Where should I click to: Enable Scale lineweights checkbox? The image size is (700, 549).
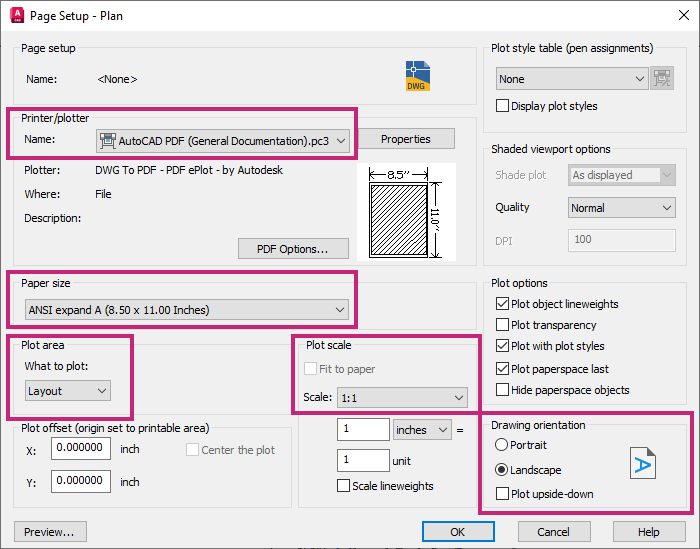343,486
